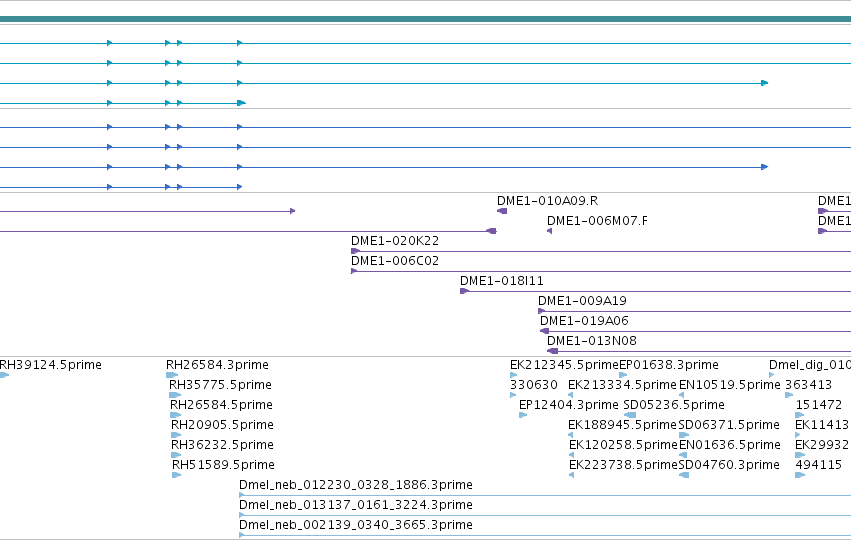851x540 pixels.
Task: Select the SD04760.3prime feature
Action: coord(729,465)
